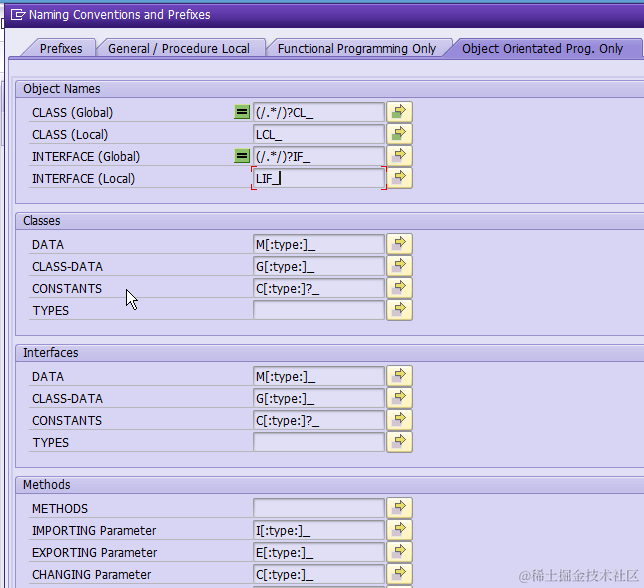644x588 pixels.
Task: Open multiple selection for EXPORTING Parameter
Action: pyautogui.click(x=399, y=552)
